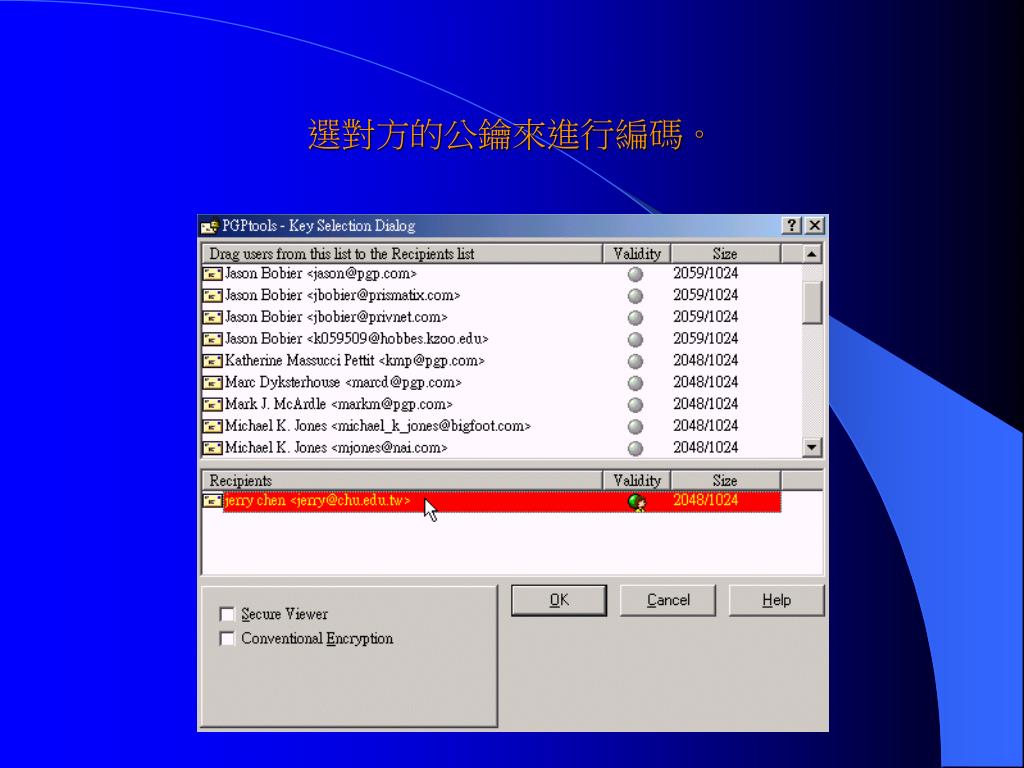Click size 2048/1024 for mjones@nai.com

pos(706,447)
